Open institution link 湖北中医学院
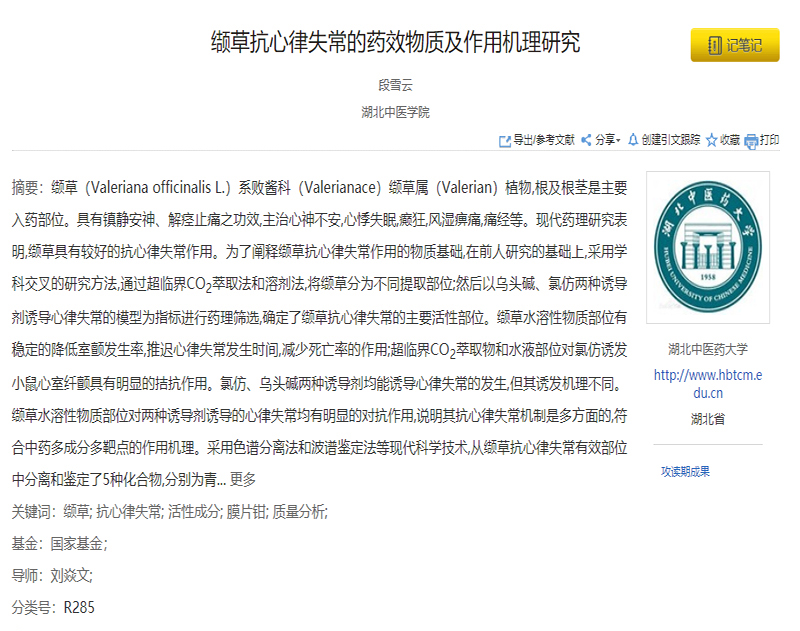800x631 pixels. (395, 112)
